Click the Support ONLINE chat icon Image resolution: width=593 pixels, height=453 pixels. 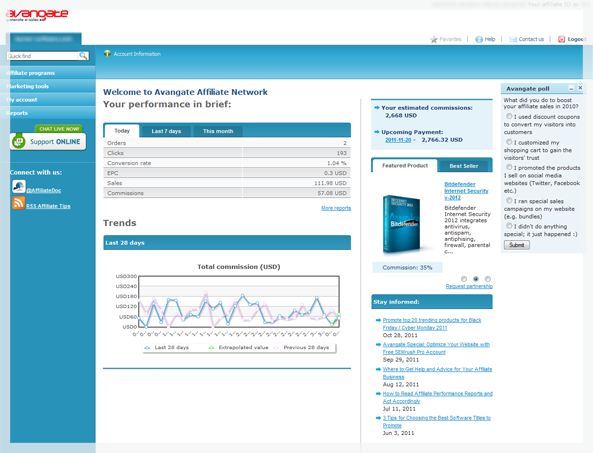[x=18, y=141]
